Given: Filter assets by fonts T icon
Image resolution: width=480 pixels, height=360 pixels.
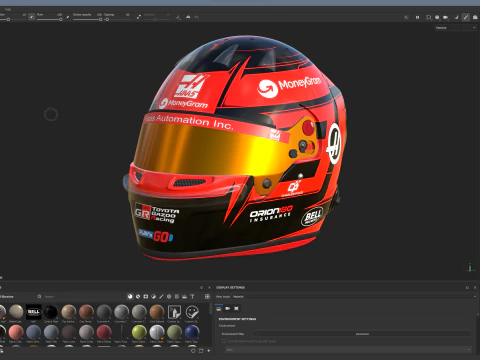Looking at the screenshot, I should [x=192, y=296].
